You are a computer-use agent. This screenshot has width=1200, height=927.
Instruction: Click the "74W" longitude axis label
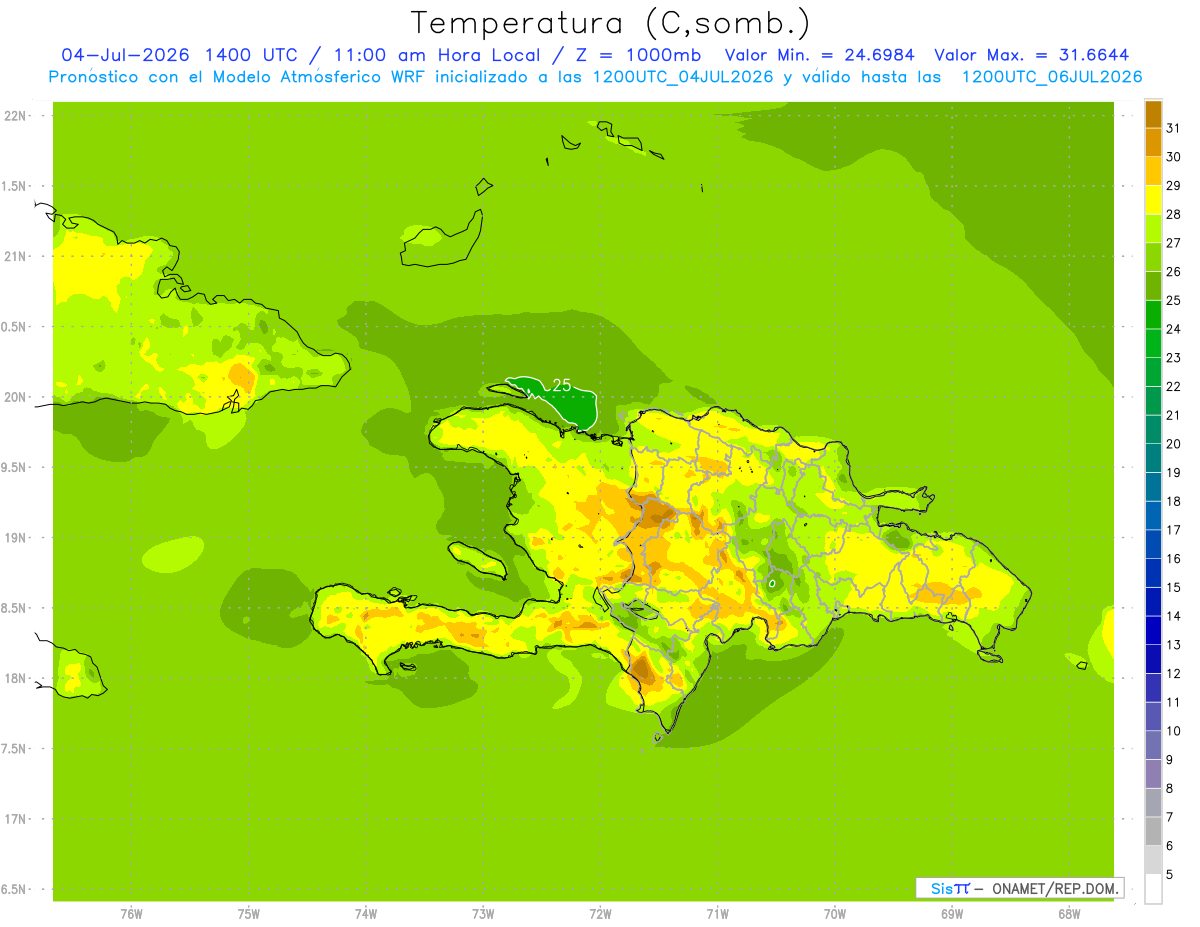point(366,914)
